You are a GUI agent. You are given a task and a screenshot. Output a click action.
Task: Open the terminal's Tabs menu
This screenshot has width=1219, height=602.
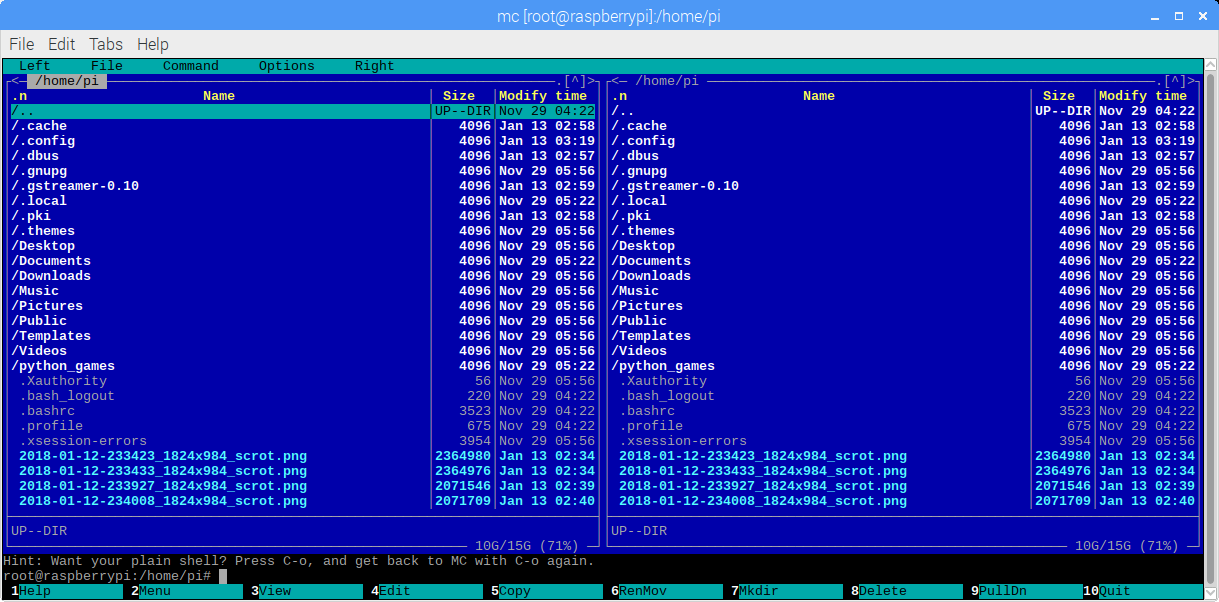[x=106, y=44]
